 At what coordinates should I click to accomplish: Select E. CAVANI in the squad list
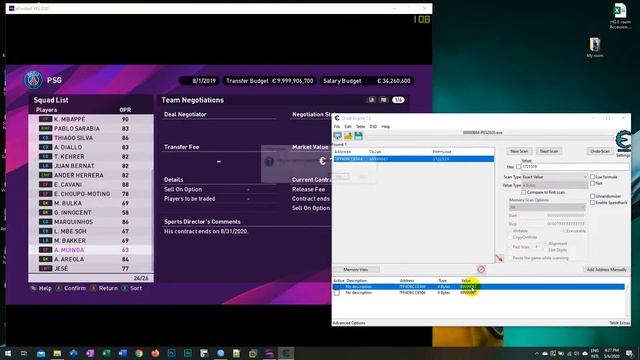pos(91,184)
